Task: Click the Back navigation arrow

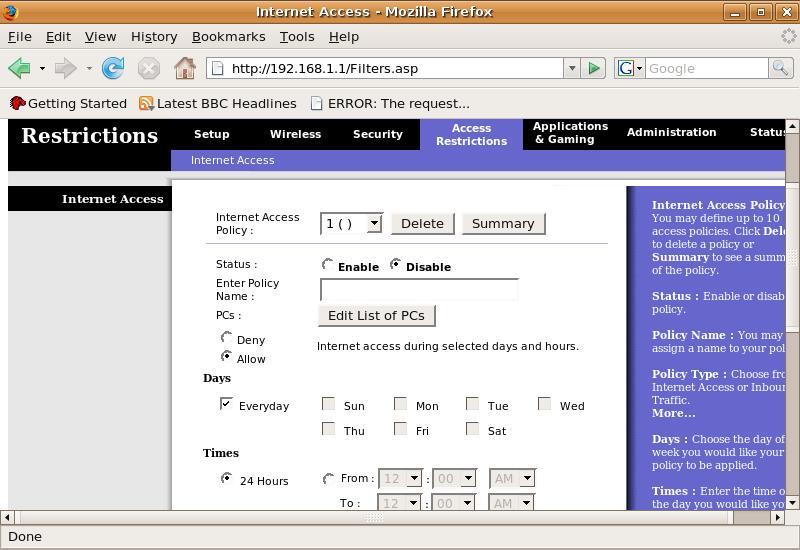Action: pos(18,68)
